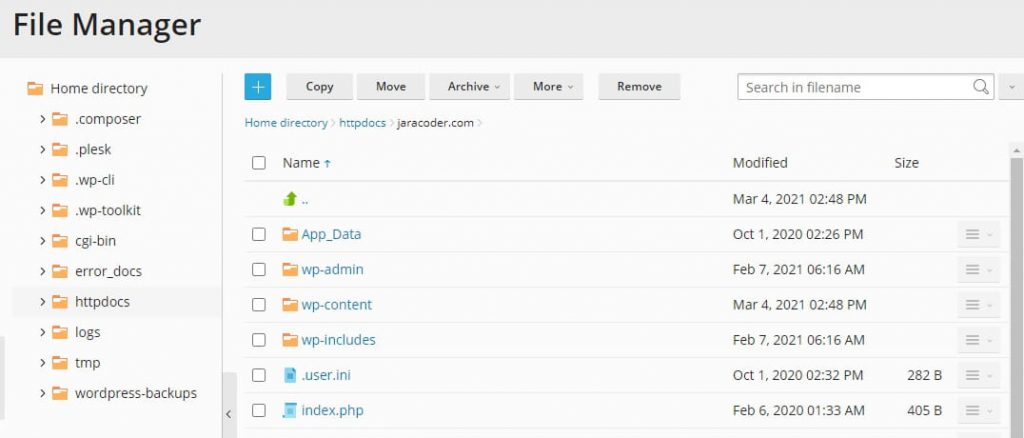The image size is (1024, 438).
Task: Collapse the sidebar with the left arrow handle
Action: [x=229, y=413]
